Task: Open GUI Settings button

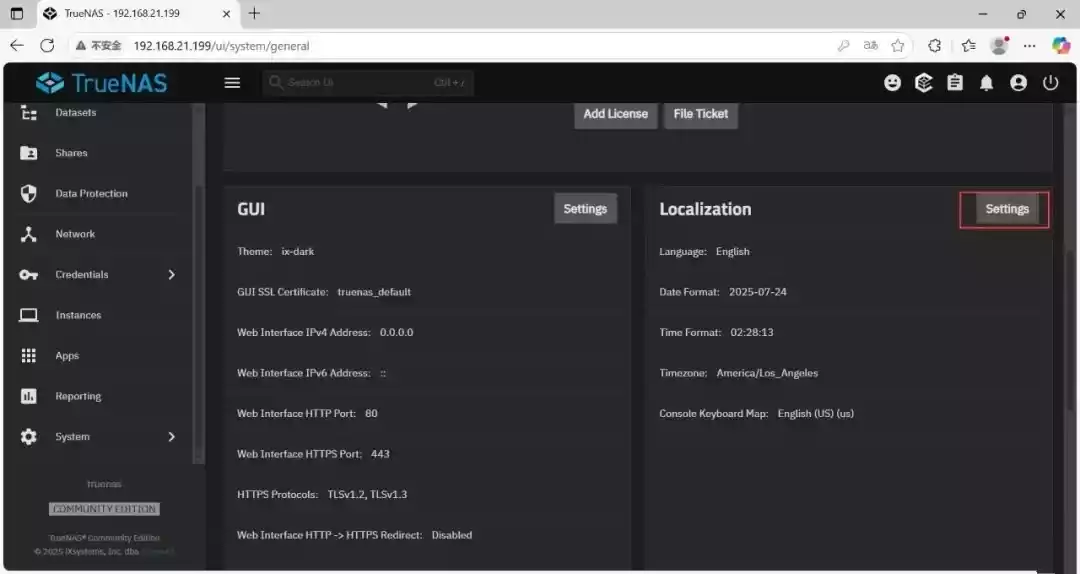Action: pyautogui.click(x=585, y=209)
